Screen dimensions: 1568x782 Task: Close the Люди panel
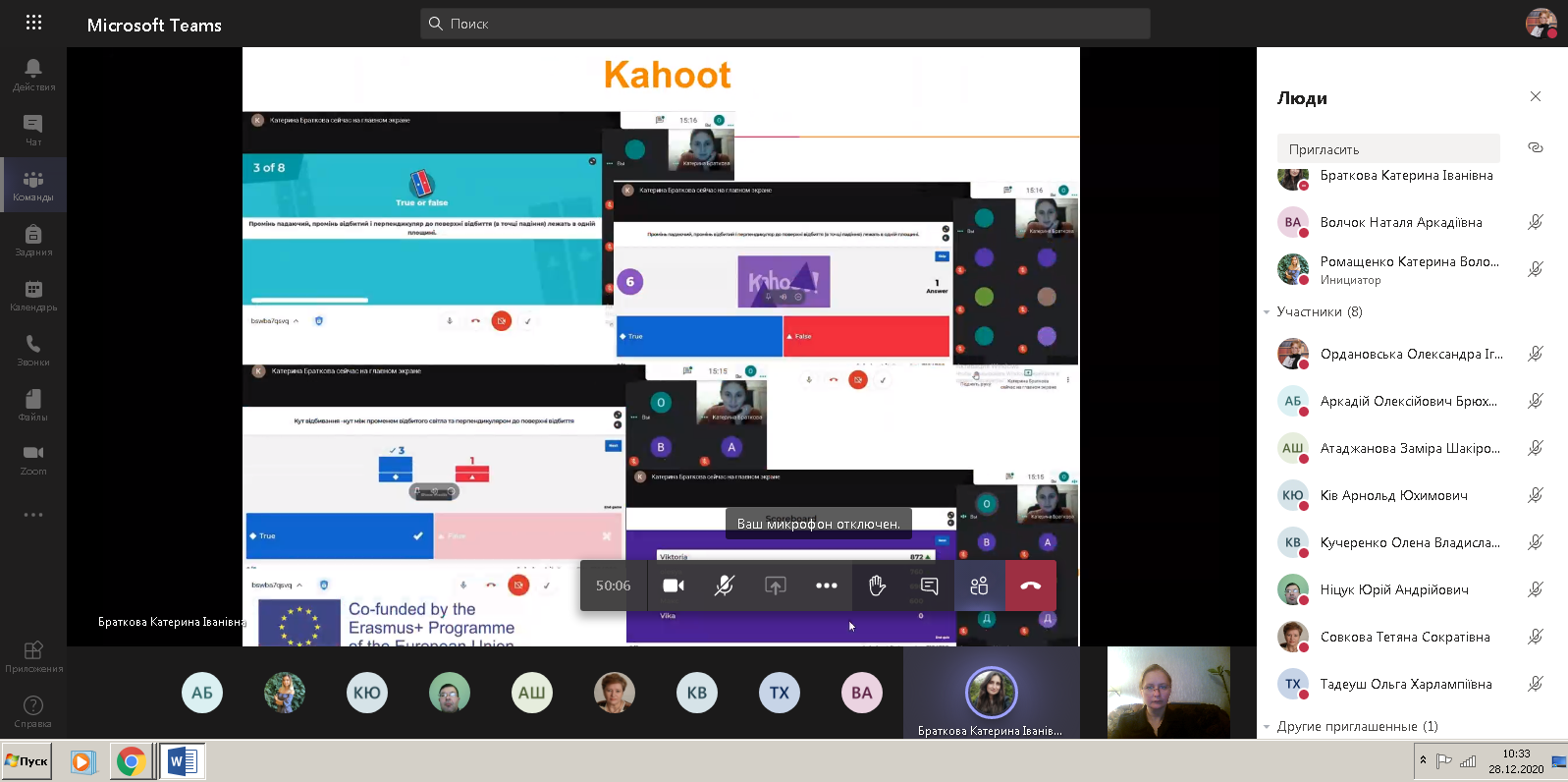(1536, 96)
